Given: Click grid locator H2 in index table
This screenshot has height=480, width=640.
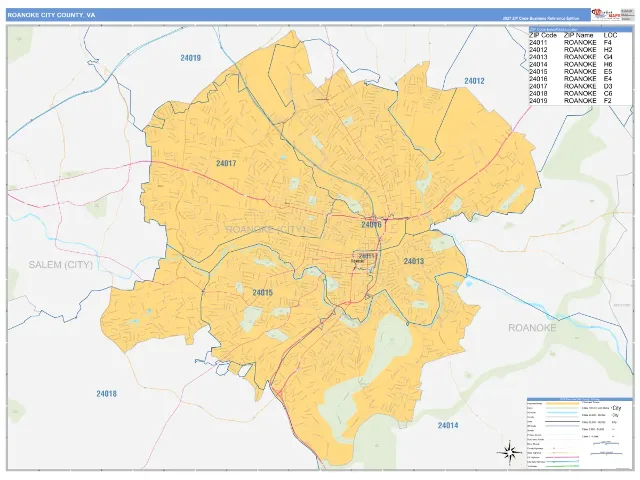Looking at the screenshot, I should (x=608, y=50).
